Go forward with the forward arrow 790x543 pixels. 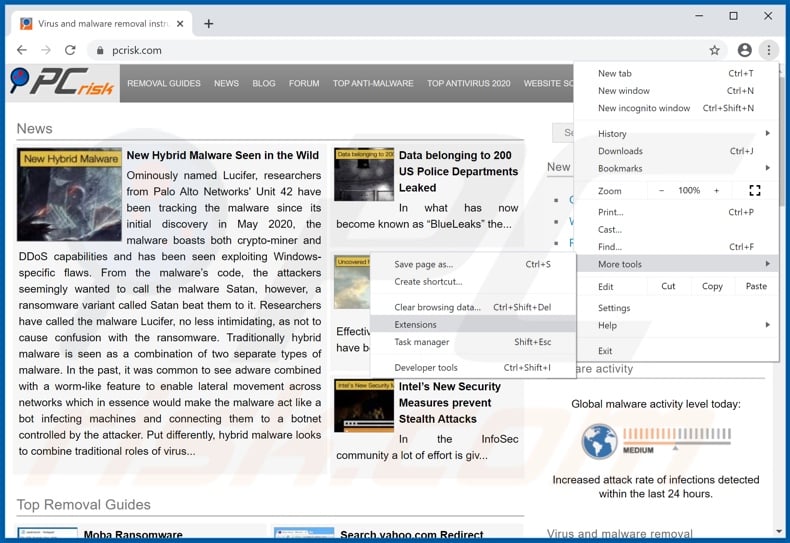[46, 50]
